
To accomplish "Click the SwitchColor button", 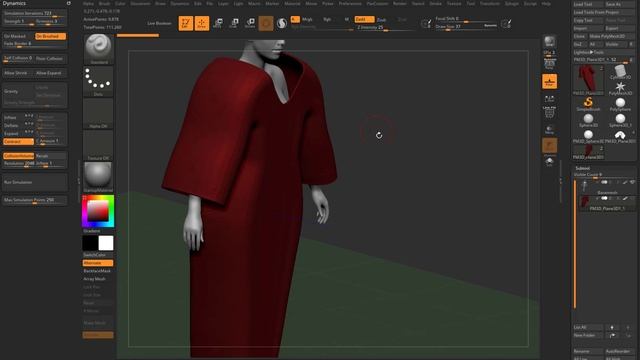I will tap(98, 255).
